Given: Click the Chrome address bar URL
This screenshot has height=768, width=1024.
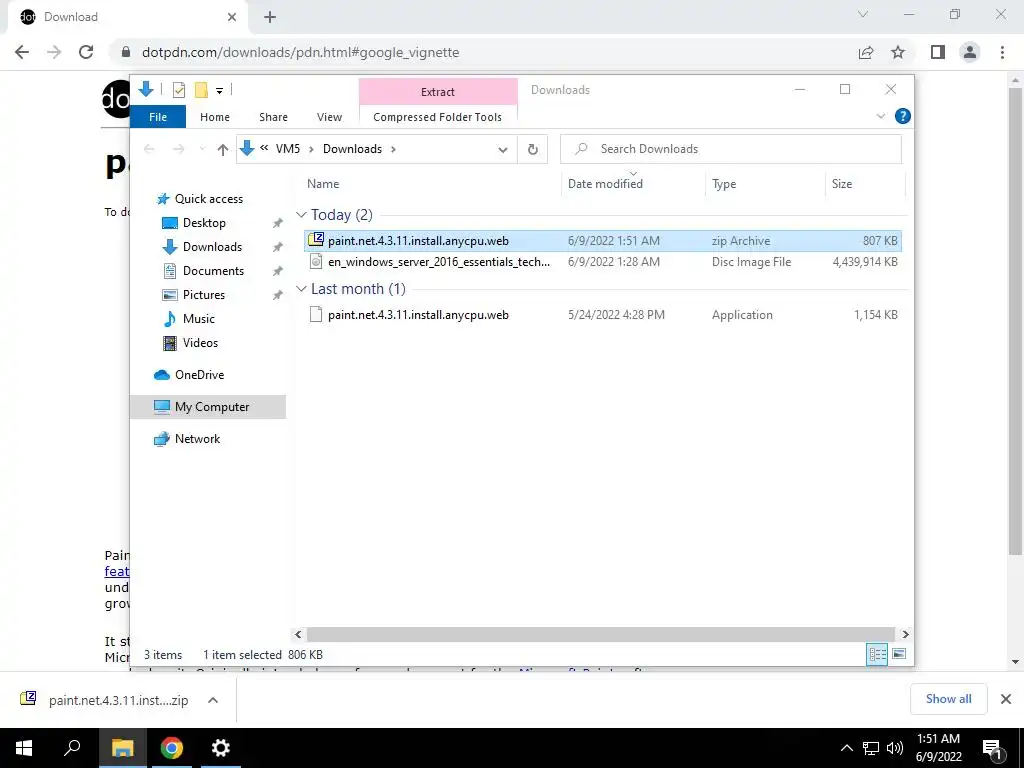Looking at the screenshot, I should 300,52.
